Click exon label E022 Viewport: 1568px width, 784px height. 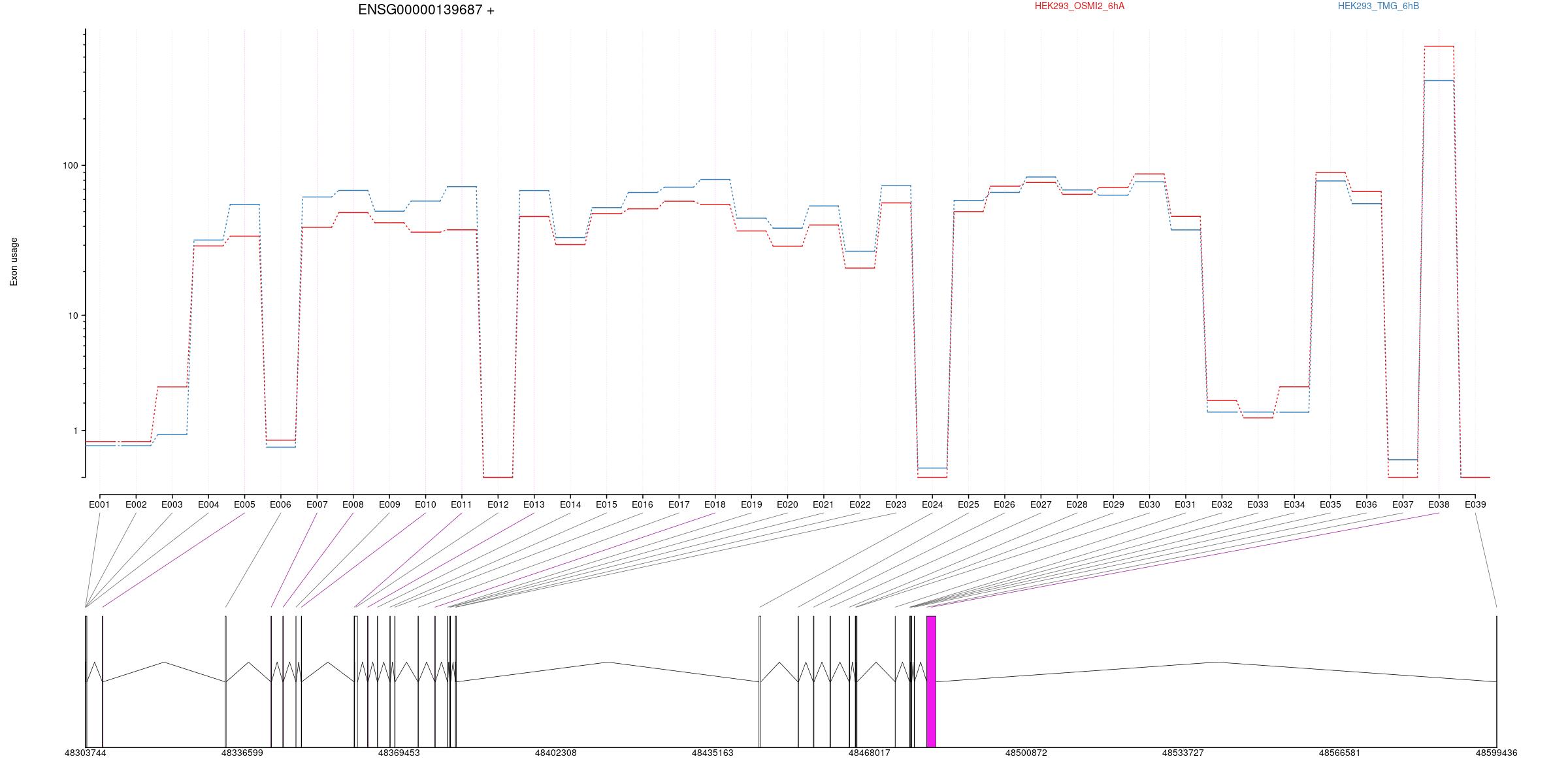[x=860, y=504]
